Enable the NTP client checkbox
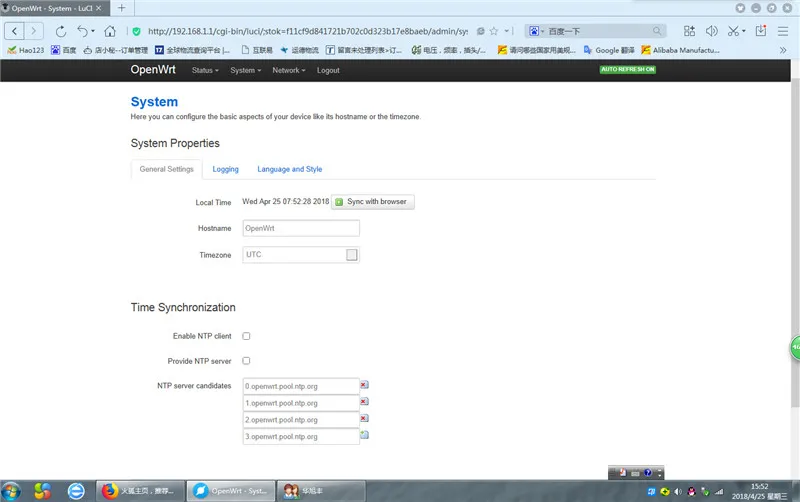This screenshot has height=502, width=800. (x=246, y=336)
